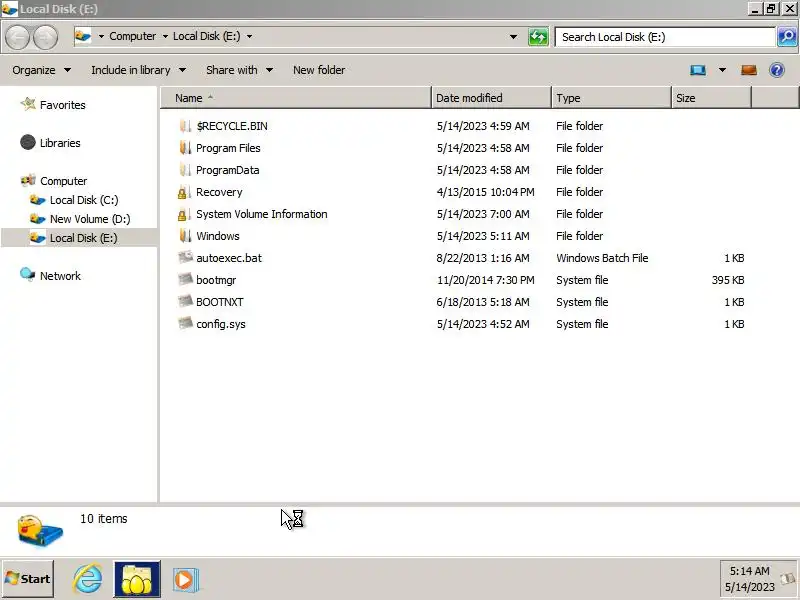Click the Computer breadcrumb
The height and width of the screenshot is (600, 800).
click(x=133, y=36)
